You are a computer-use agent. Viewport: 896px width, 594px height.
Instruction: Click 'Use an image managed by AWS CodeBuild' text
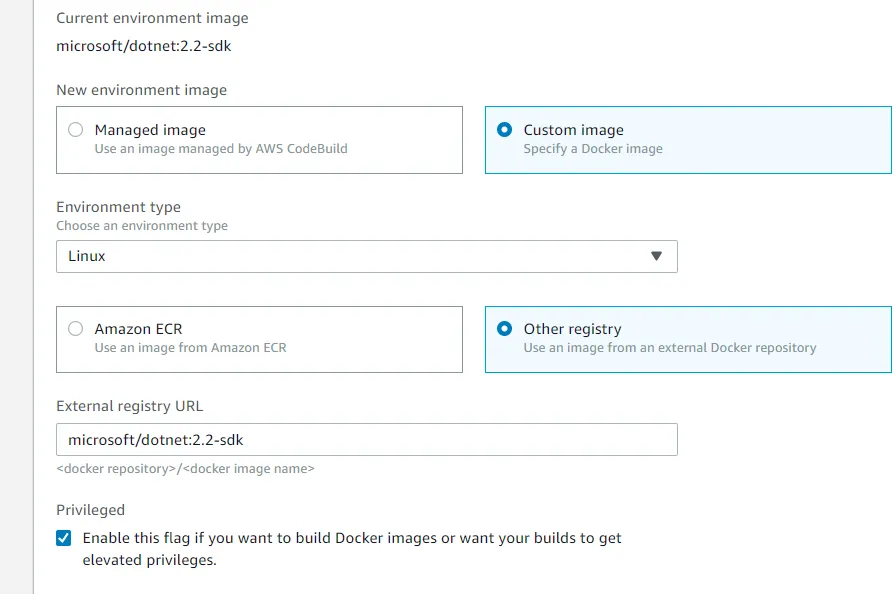pyautogui.click(x=221, y=149)
